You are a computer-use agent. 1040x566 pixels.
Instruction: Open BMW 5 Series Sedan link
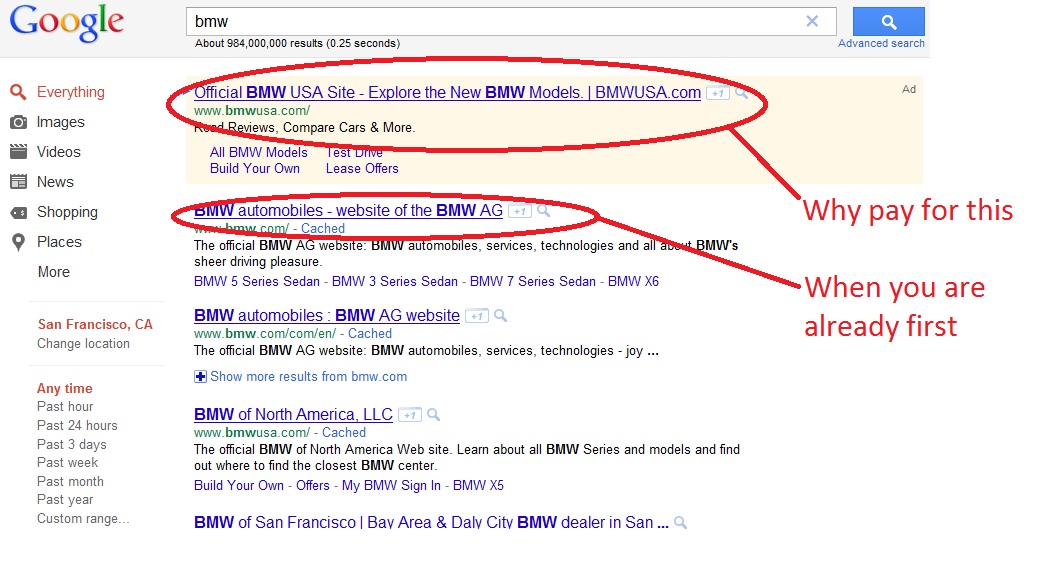(x=257, y=281)
